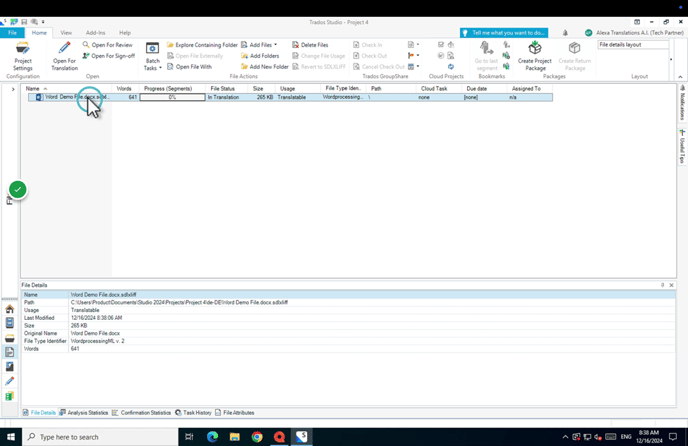Open the Files view in sidebar
This screenshot has width=688, height=446.
(x=10, y=352)
